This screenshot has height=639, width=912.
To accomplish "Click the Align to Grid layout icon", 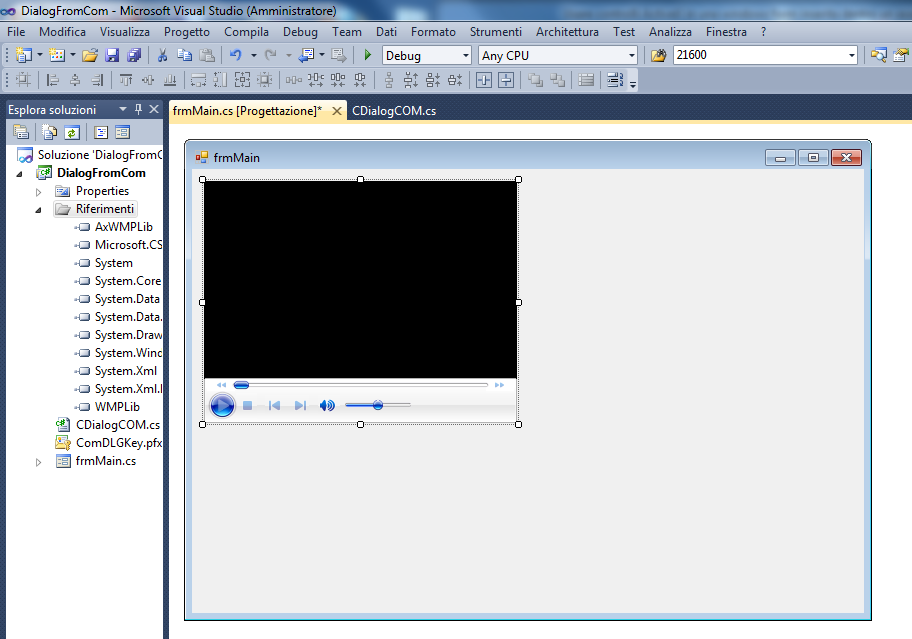I will [23, 80].
